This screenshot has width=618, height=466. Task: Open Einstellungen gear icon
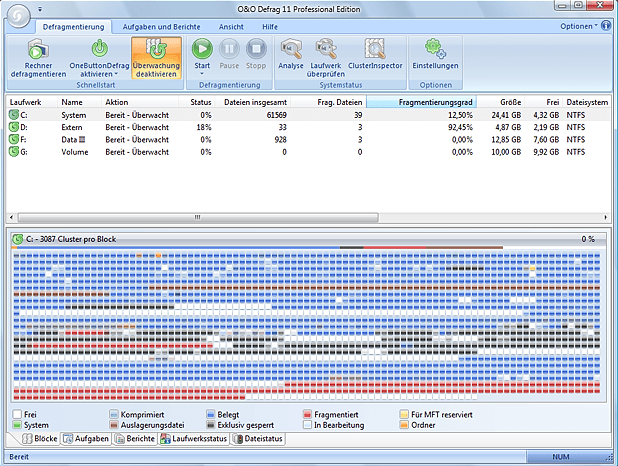pyautogui.click(x=435, y=48)
